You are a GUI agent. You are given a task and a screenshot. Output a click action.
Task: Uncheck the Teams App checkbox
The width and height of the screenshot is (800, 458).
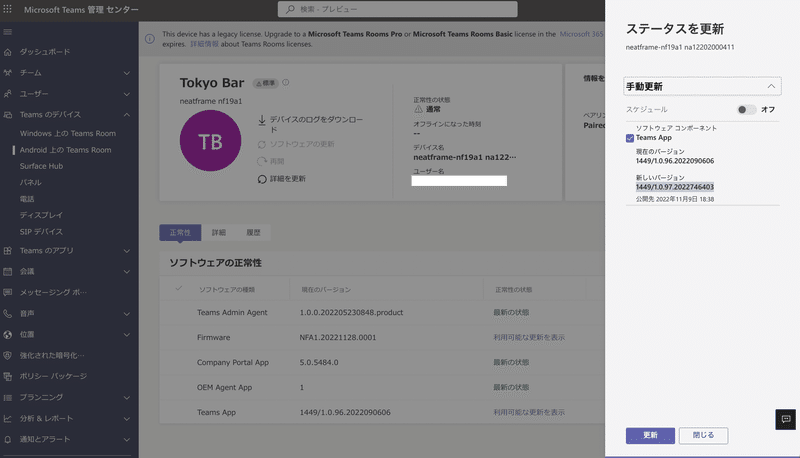click(x=630, y=138)
